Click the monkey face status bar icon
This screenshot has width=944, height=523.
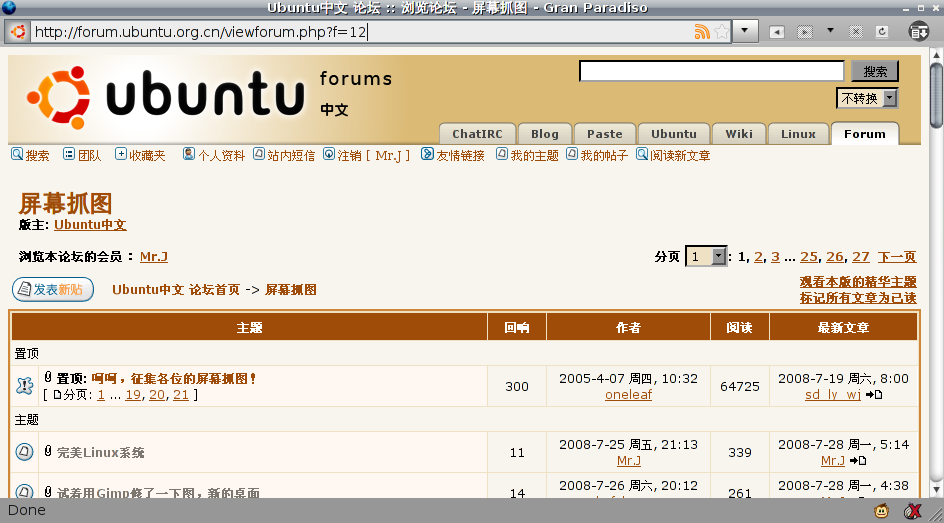click(x=881, y=511)
